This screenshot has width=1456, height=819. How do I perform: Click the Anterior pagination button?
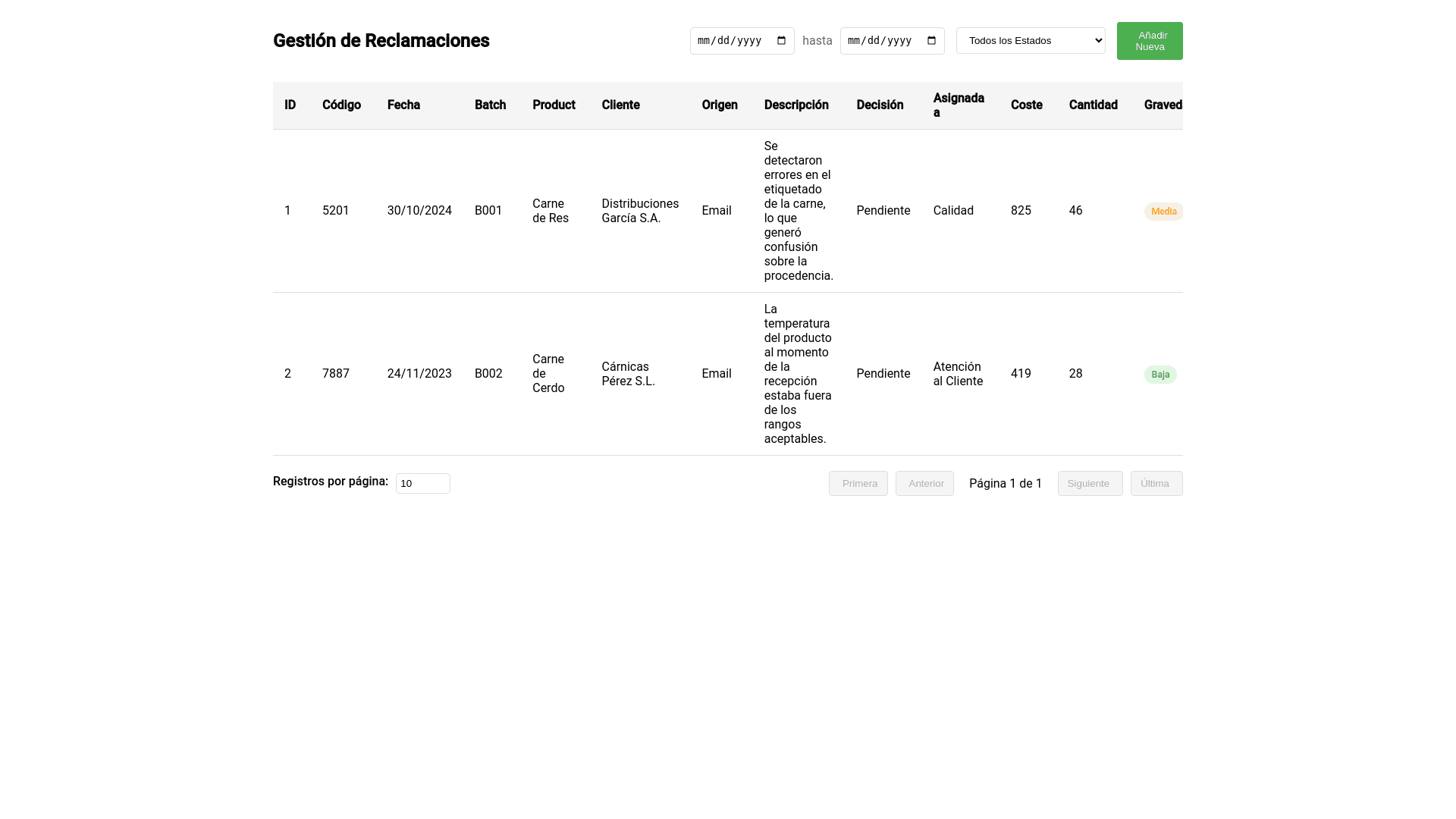point(924,484)
